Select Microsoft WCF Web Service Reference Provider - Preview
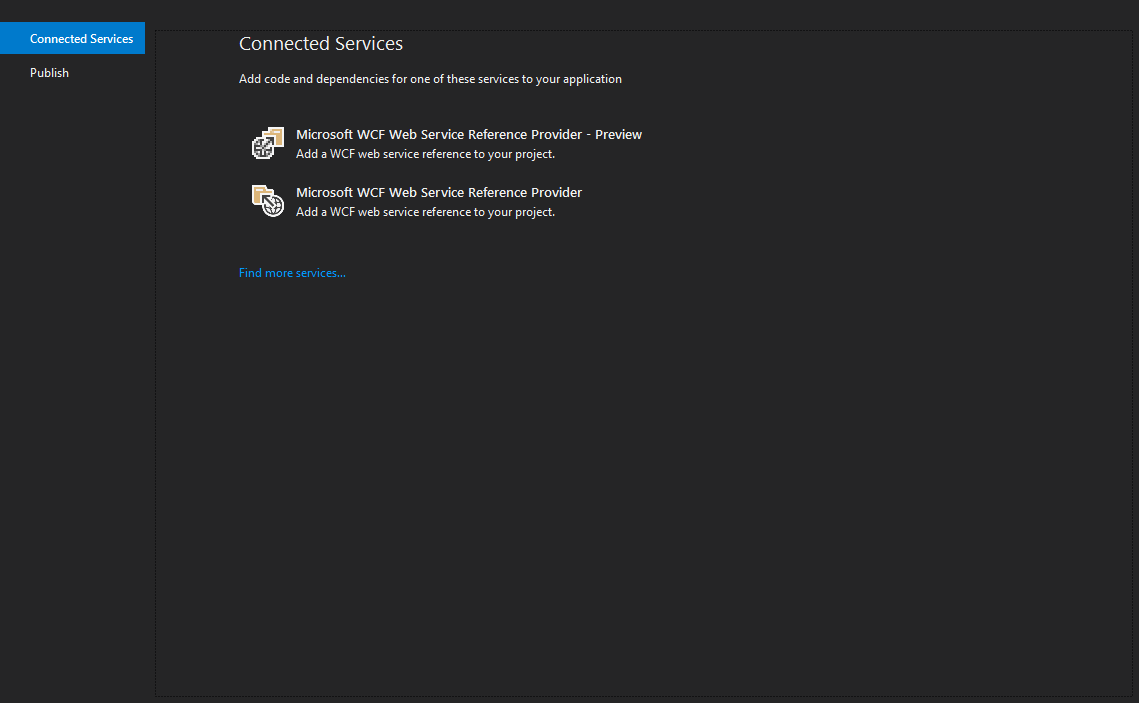1139x703 pixels. point(468,134)
